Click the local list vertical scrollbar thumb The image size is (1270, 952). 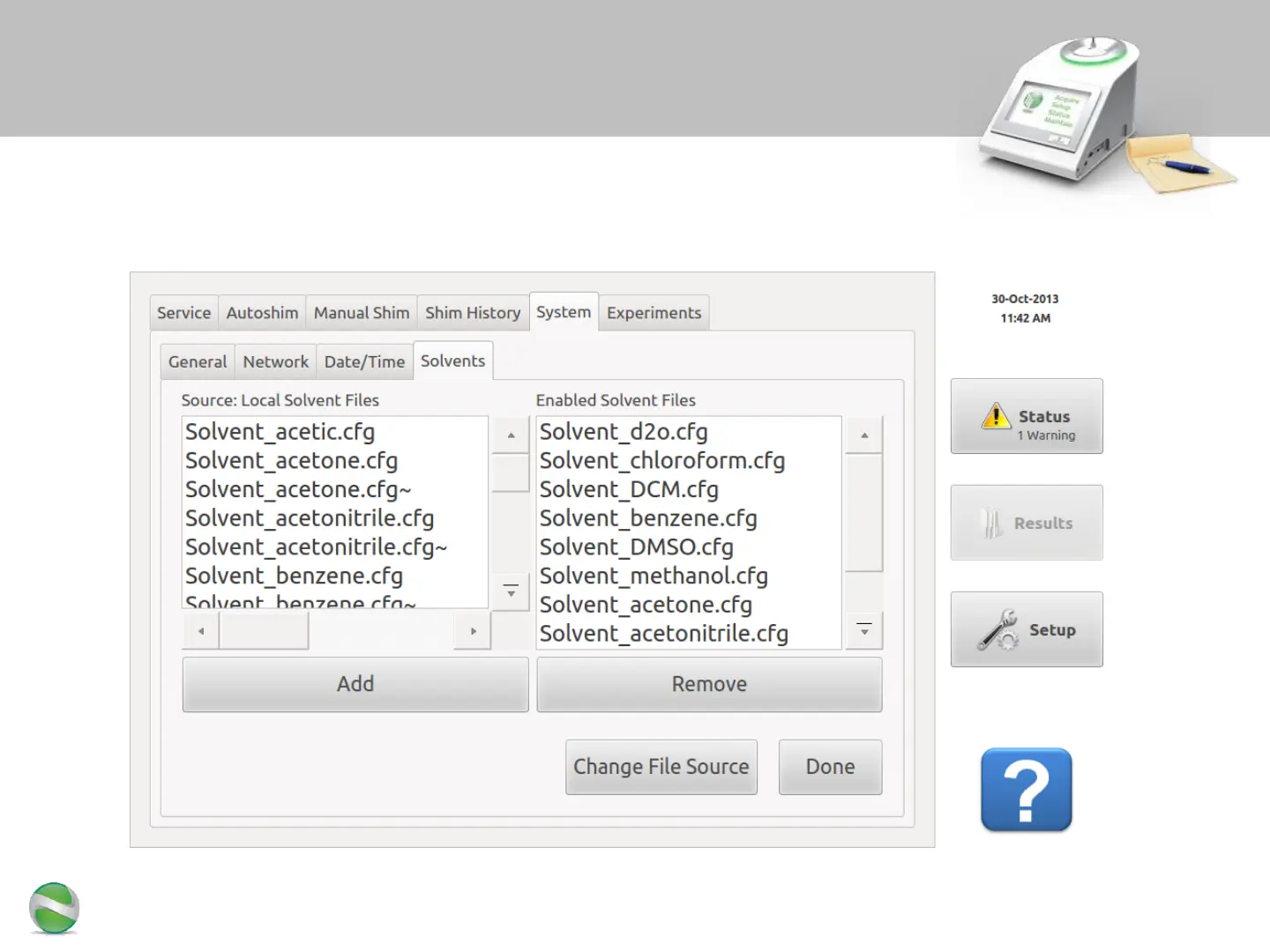(x=511, y=473)
